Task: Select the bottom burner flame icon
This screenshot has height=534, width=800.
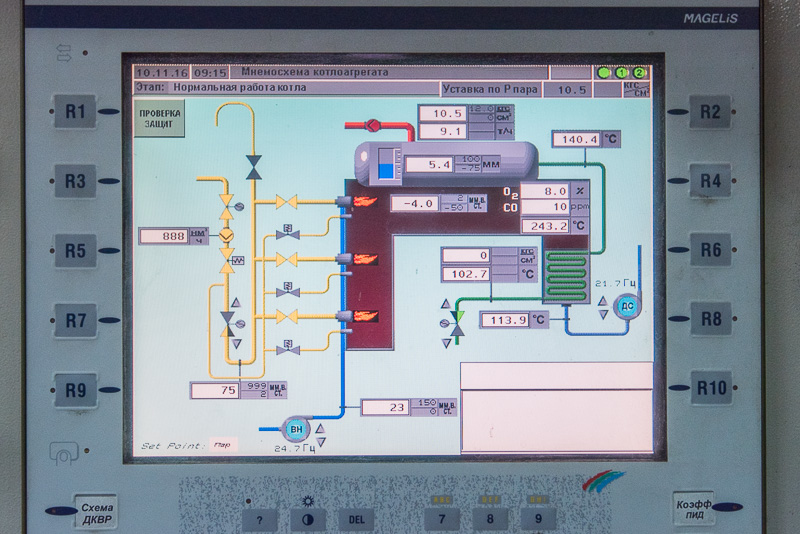Action: 364,317
